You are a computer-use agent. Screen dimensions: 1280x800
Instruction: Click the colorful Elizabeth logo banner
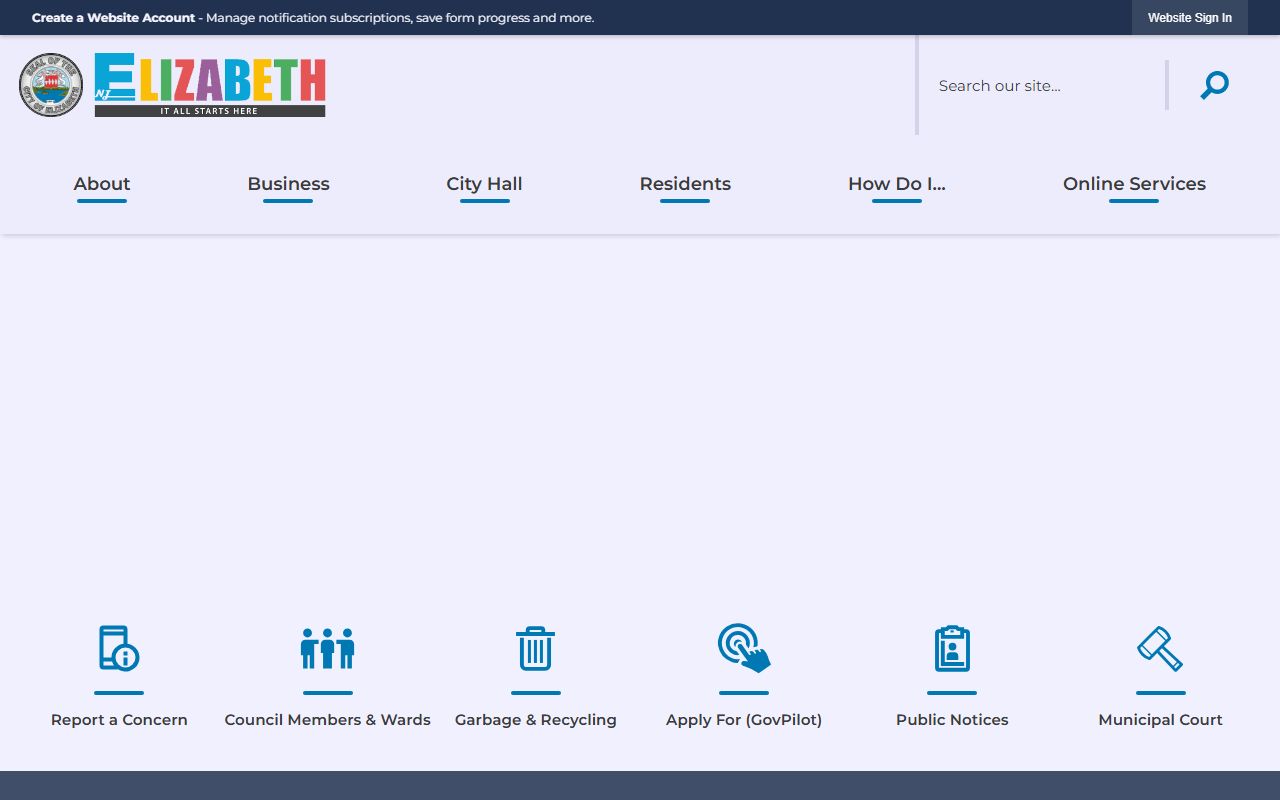pos(210,85)
